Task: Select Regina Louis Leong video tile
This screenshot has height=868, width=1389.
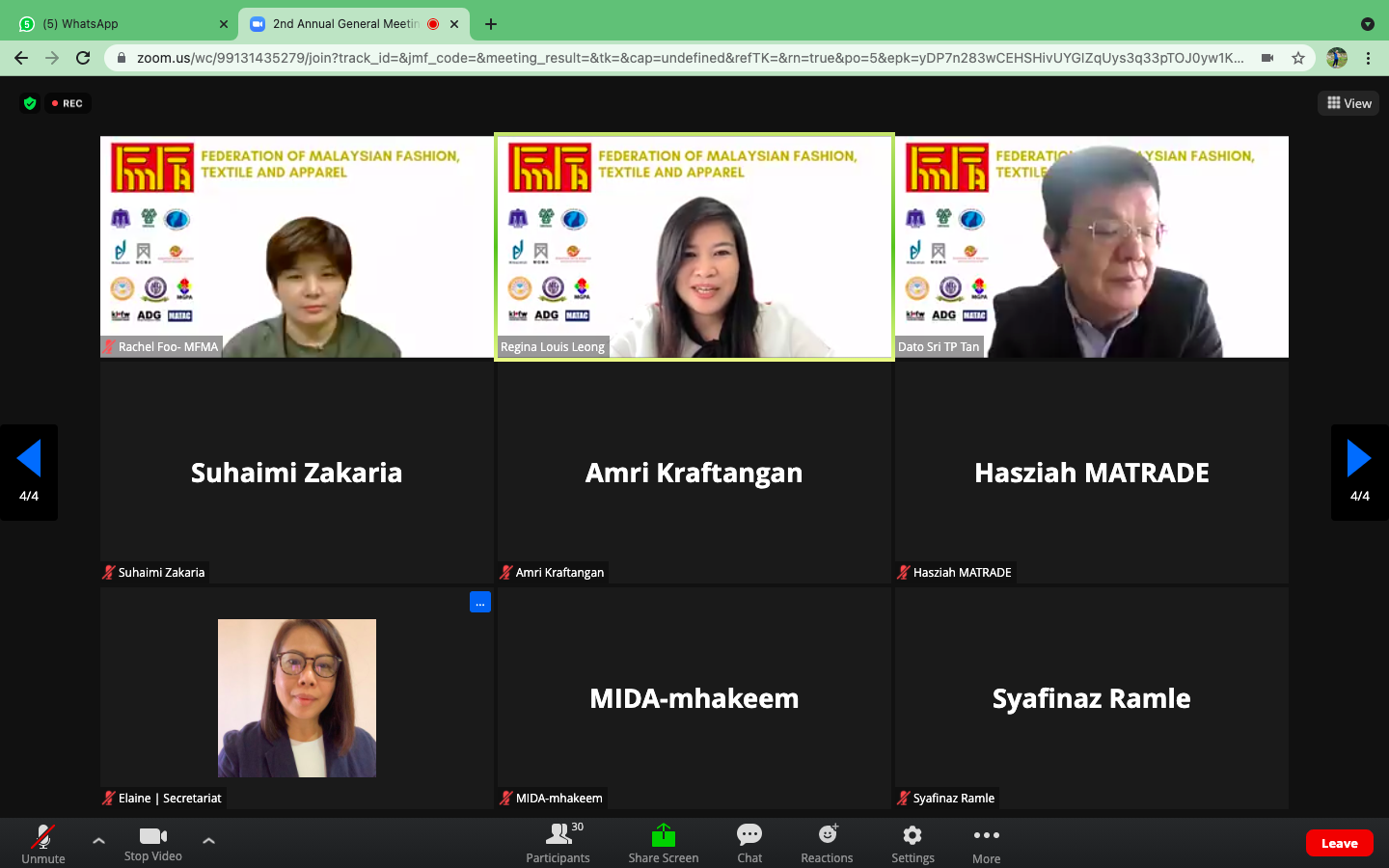Action: [x=694, y=247]
